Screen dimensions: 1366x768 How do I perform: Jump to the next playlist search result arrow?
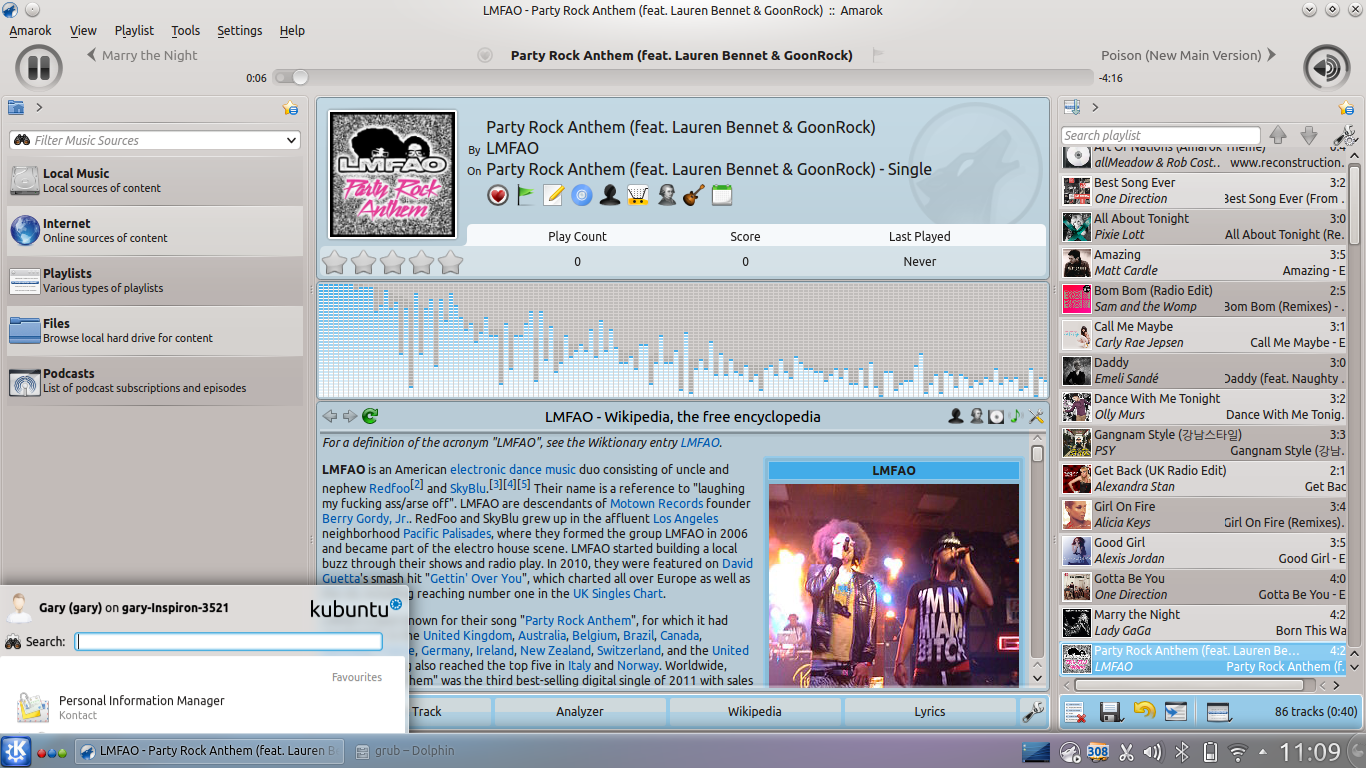click(x=1309, y=136)
